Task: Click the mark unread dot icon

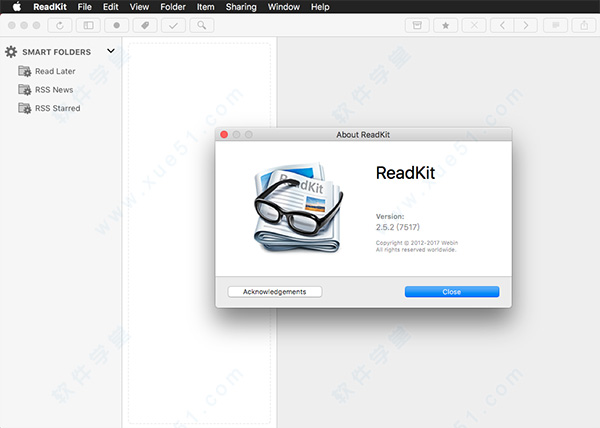Action: click(x=117, y=26)
